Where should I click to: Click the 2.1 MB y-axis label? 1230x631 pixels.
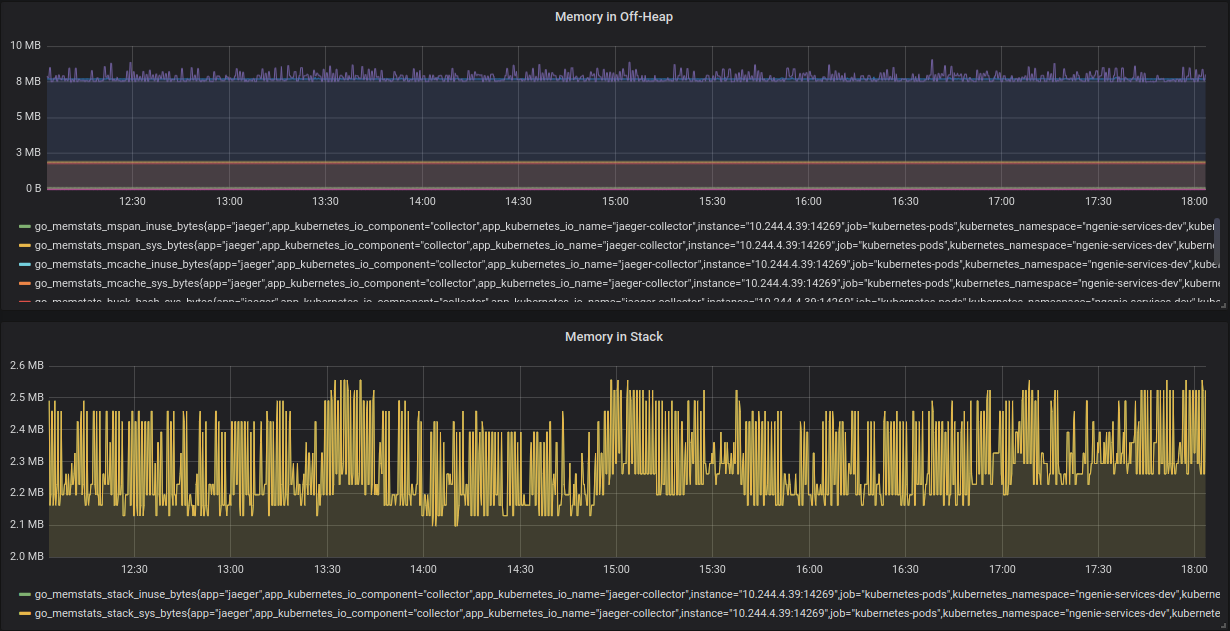[26, 525]
